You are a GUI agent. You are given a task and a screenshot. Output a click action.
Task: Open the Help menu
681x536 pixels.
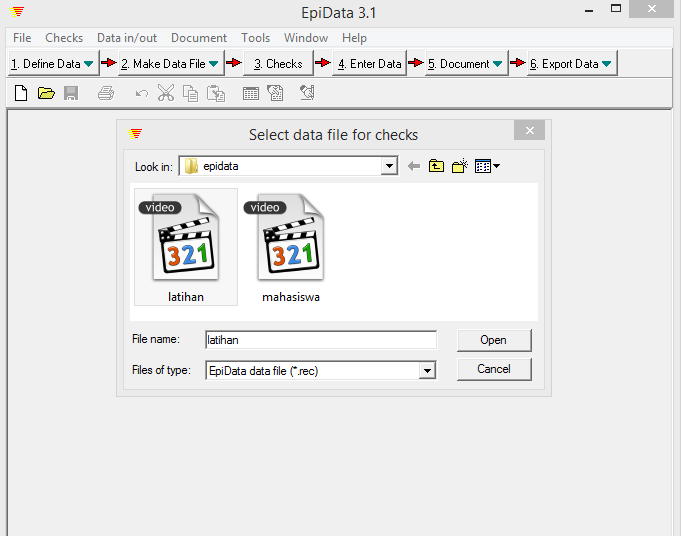tap(354, 38)
